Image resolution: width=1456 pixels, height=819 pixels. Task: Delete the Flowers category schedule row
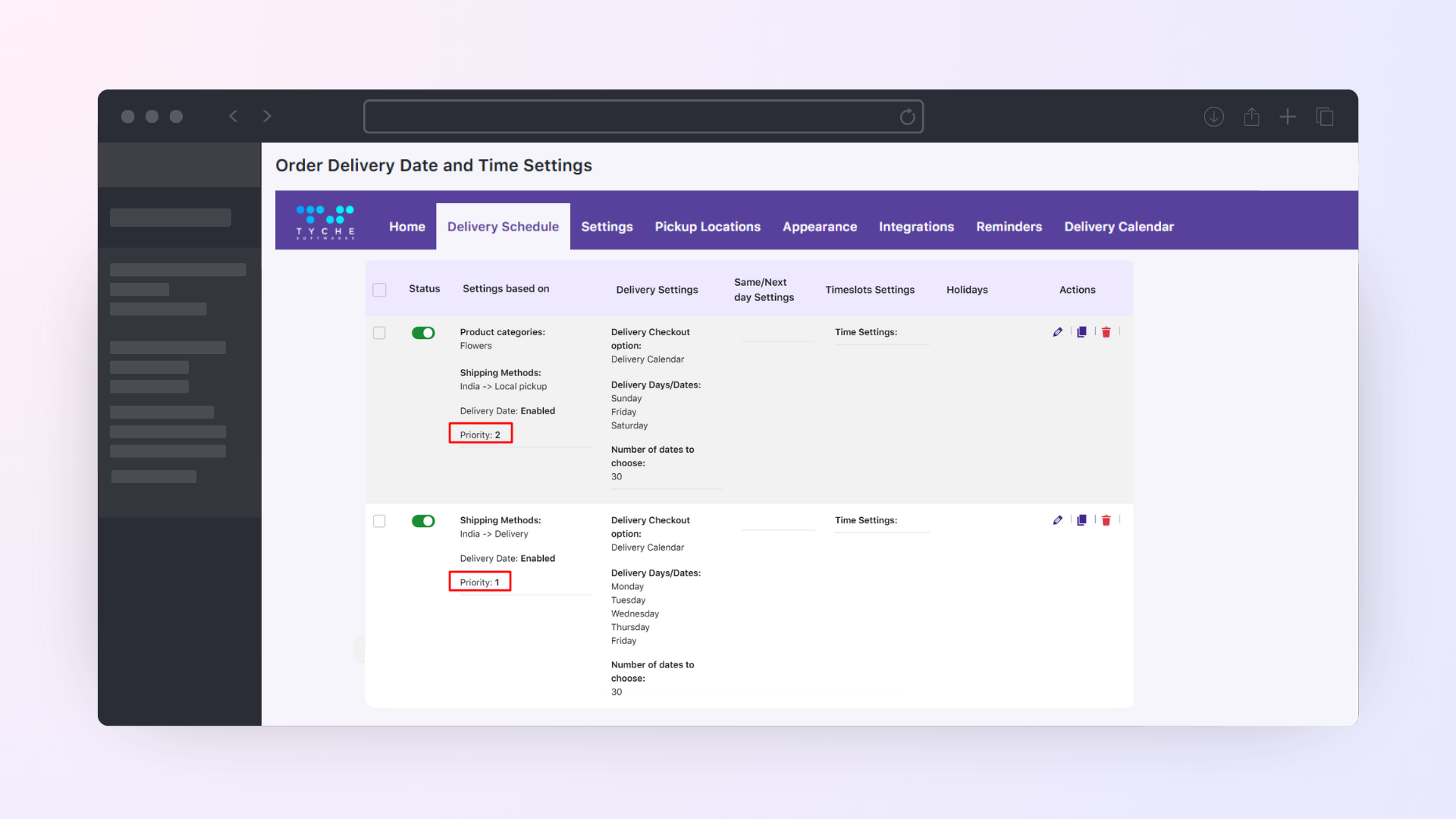click(x=1106, y=332)
